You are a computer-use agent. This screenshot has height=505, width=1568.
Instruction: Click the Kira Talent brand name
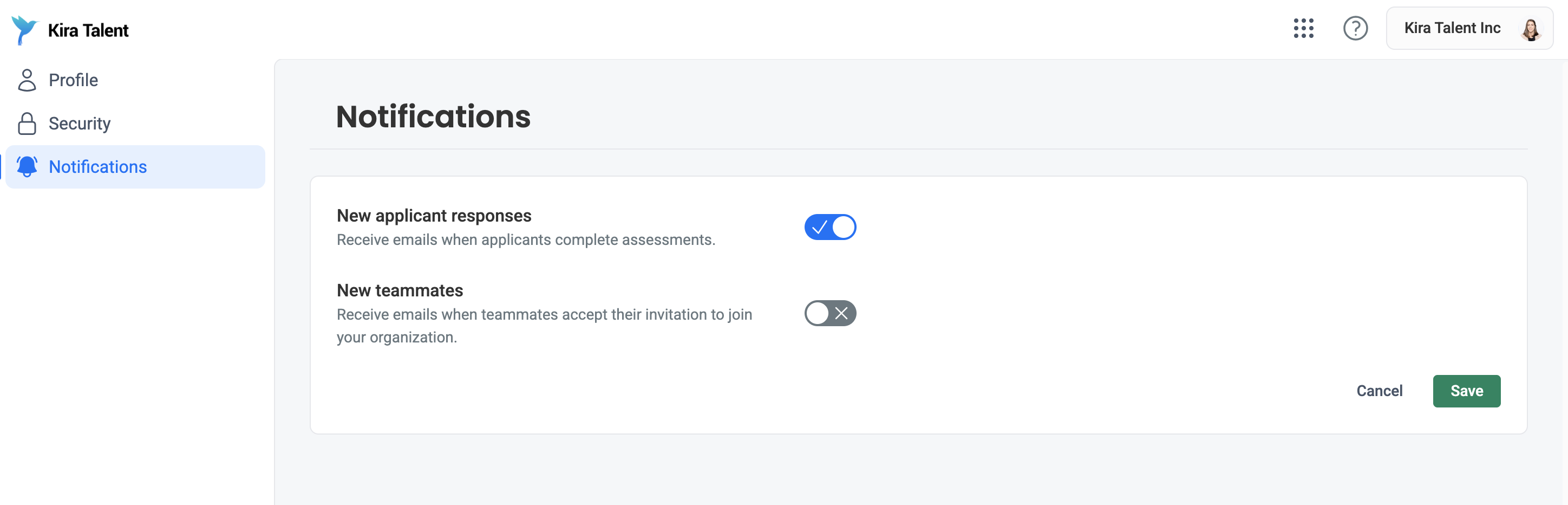pos(88,30)
